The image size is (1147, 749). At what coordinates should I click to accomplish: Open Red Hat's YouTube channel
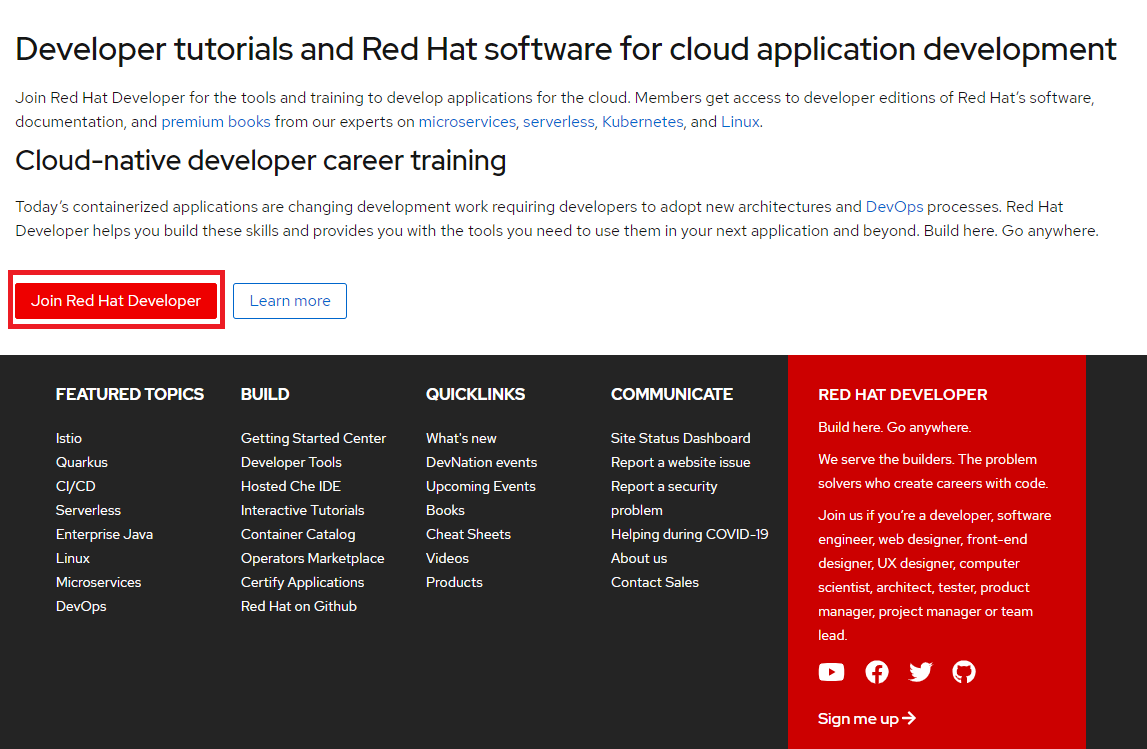tap(831, 671)
